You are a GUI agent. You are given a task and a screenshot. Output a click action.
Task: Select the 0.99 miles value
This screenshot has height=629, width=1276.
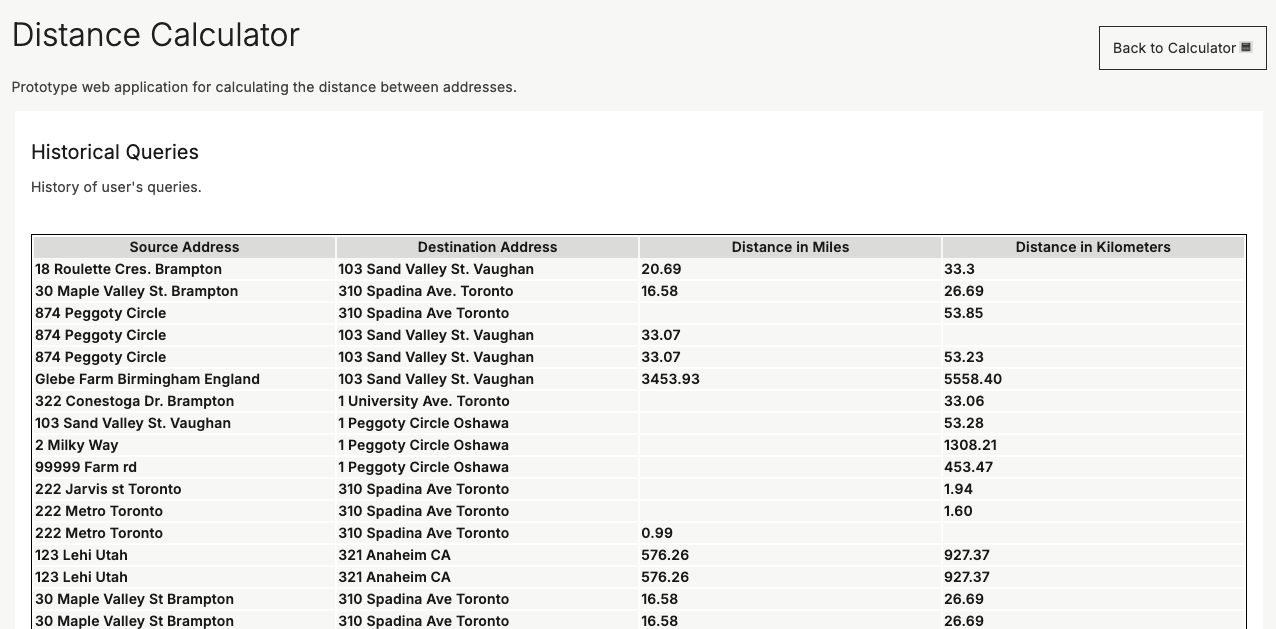coord(657,533)
